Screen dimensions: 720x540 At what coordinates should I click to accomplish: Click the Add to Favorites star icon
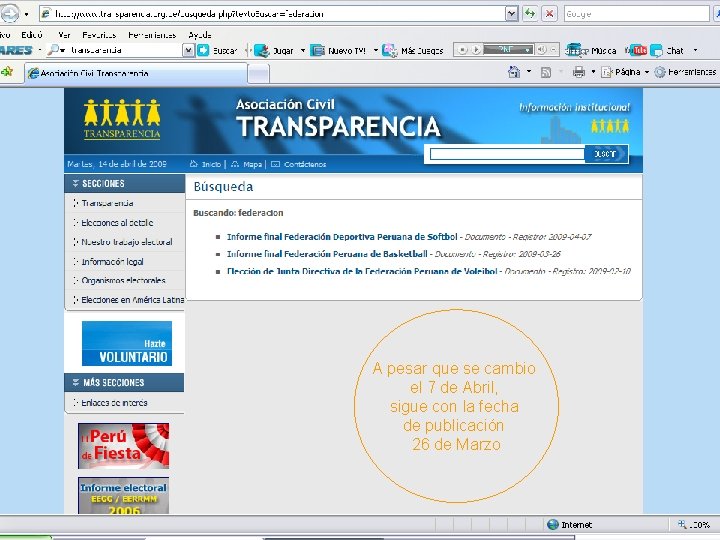pos(7,72)
